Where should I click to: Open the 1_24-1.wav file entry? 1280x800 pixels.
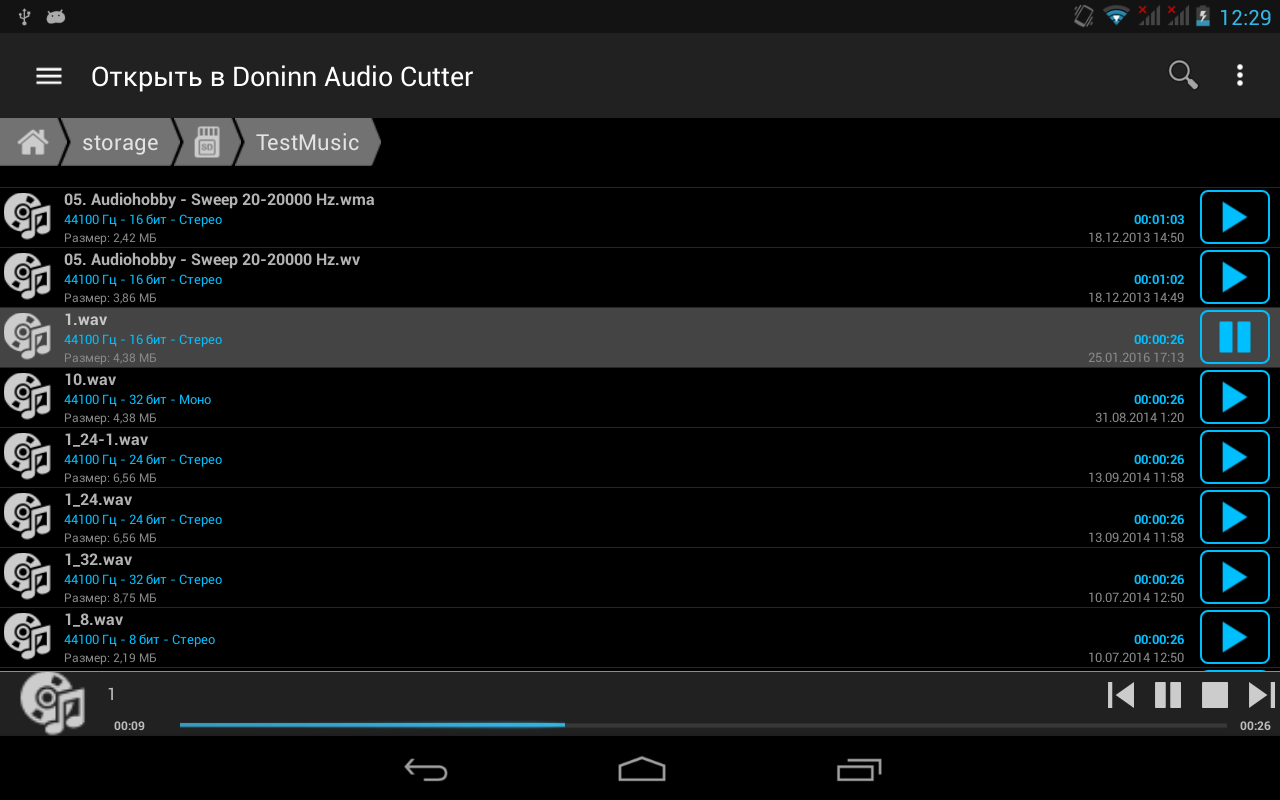(598, 458)
